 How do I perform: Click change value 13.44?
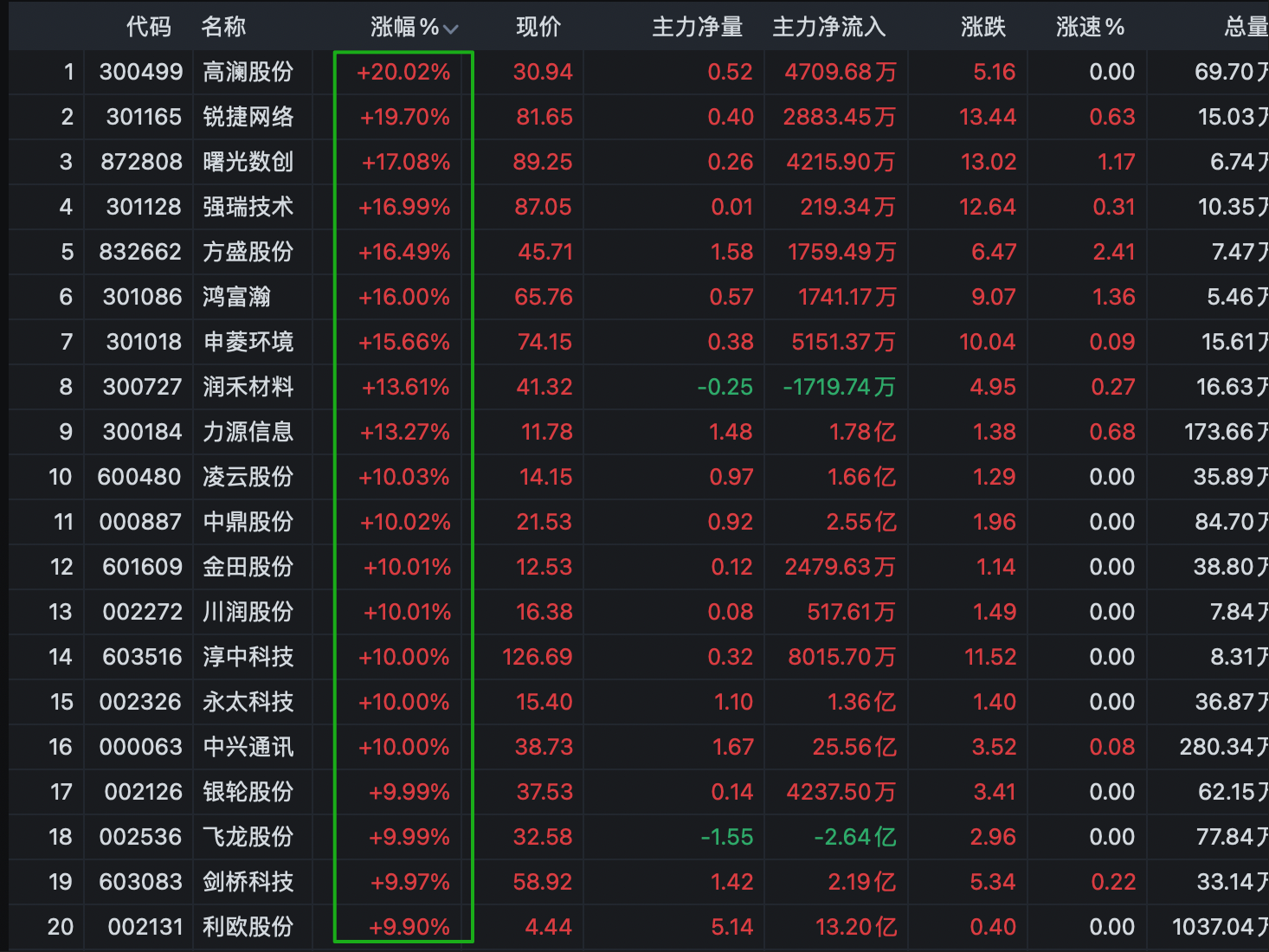coord(988,117)
